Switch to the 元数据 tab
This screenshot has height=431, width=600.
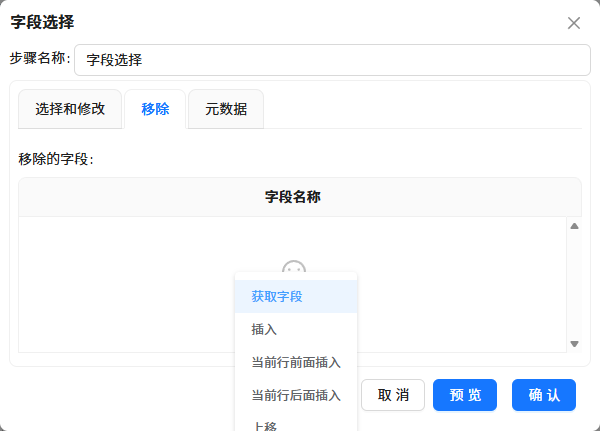226,109
